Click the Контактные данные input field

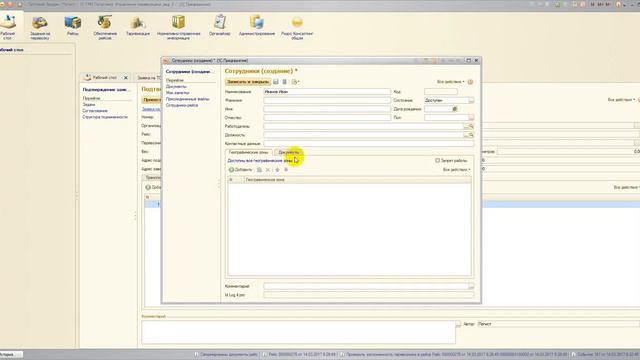pos(369,143)
